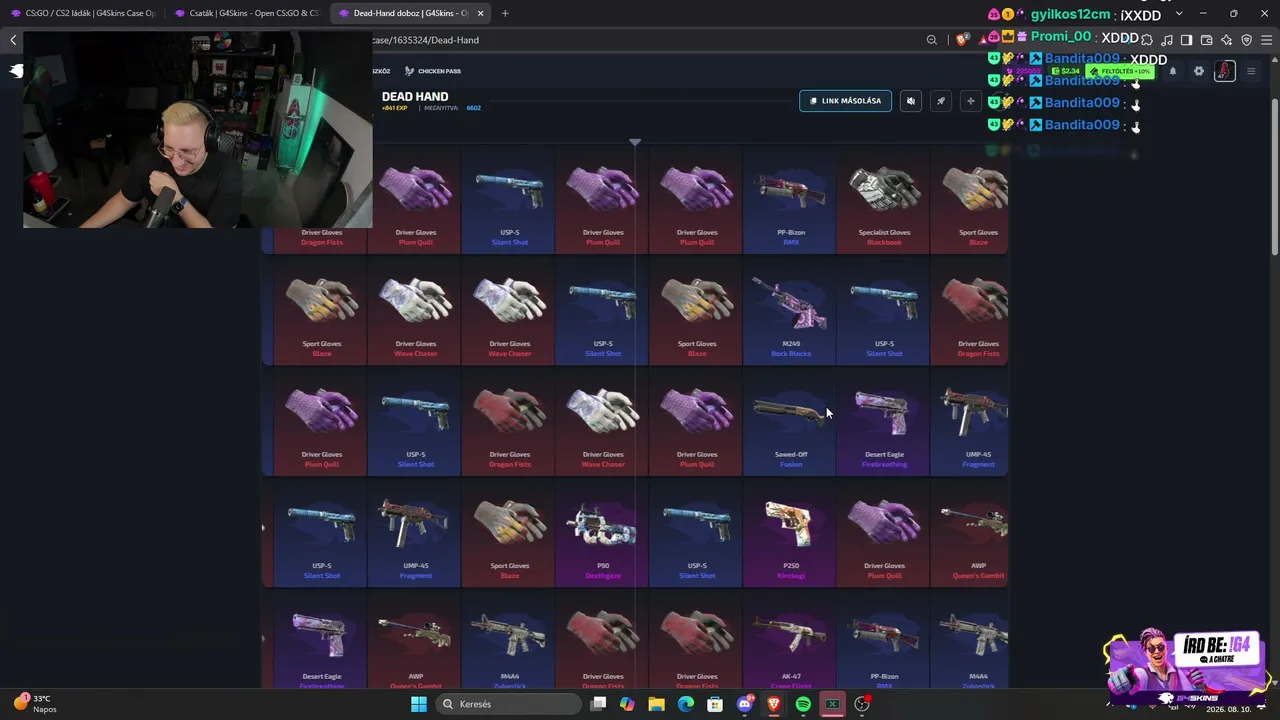1280x720 pixels.
Task: Open the Brave VPN shield icon
Action: point(1247,40)
